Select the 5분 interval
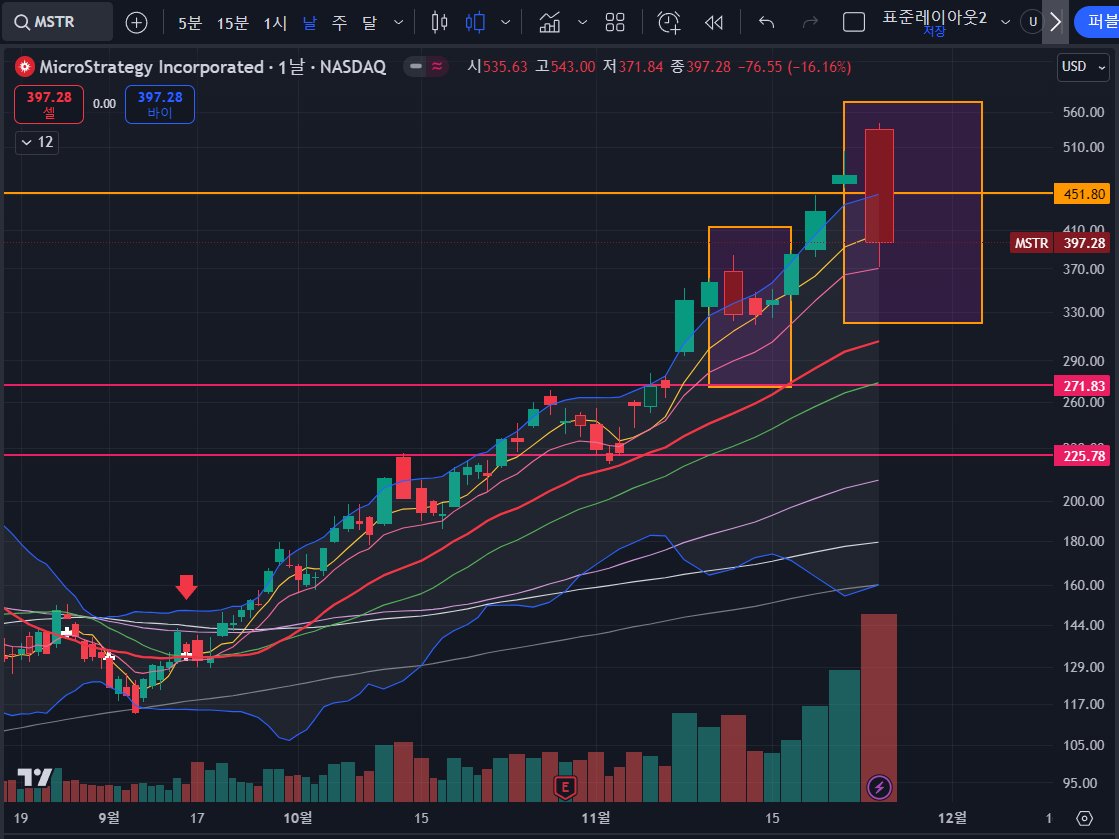The image size is (1119, 839). point(190,23)
